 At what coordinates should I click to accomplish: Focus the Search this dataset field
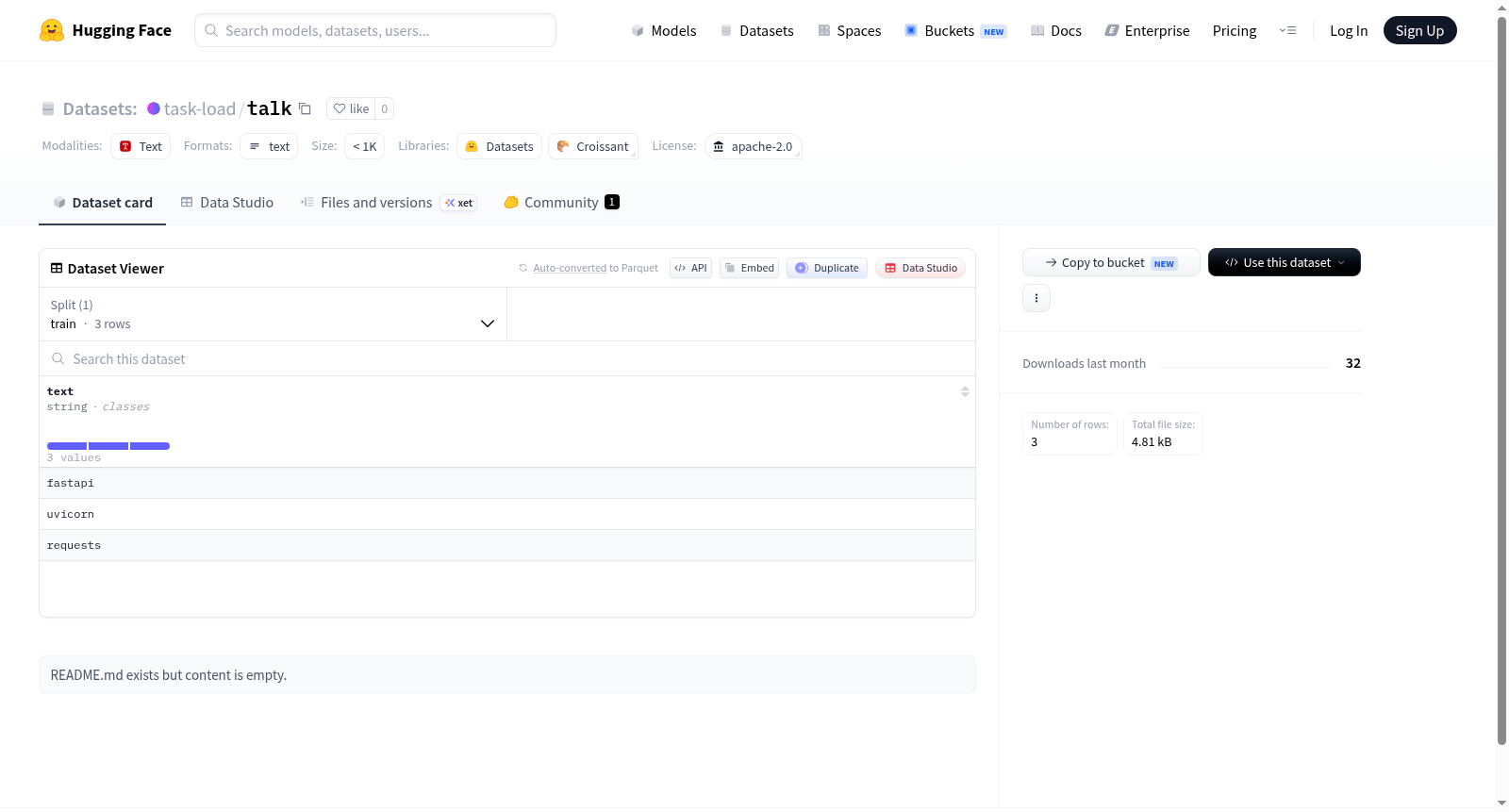(x=507, y=358)
